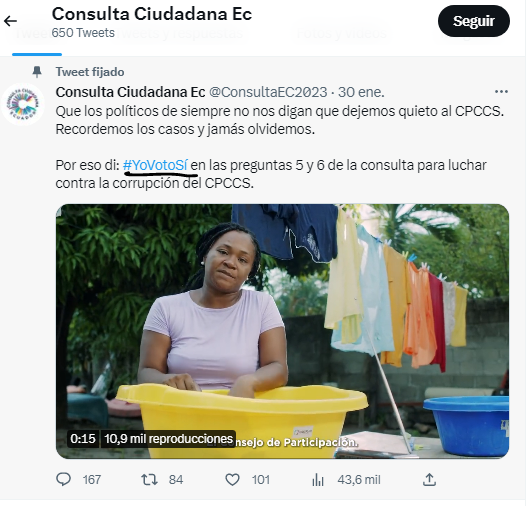
Task: Open the Consulta Ciudadana Ec author name
Action: click(130, 92)
